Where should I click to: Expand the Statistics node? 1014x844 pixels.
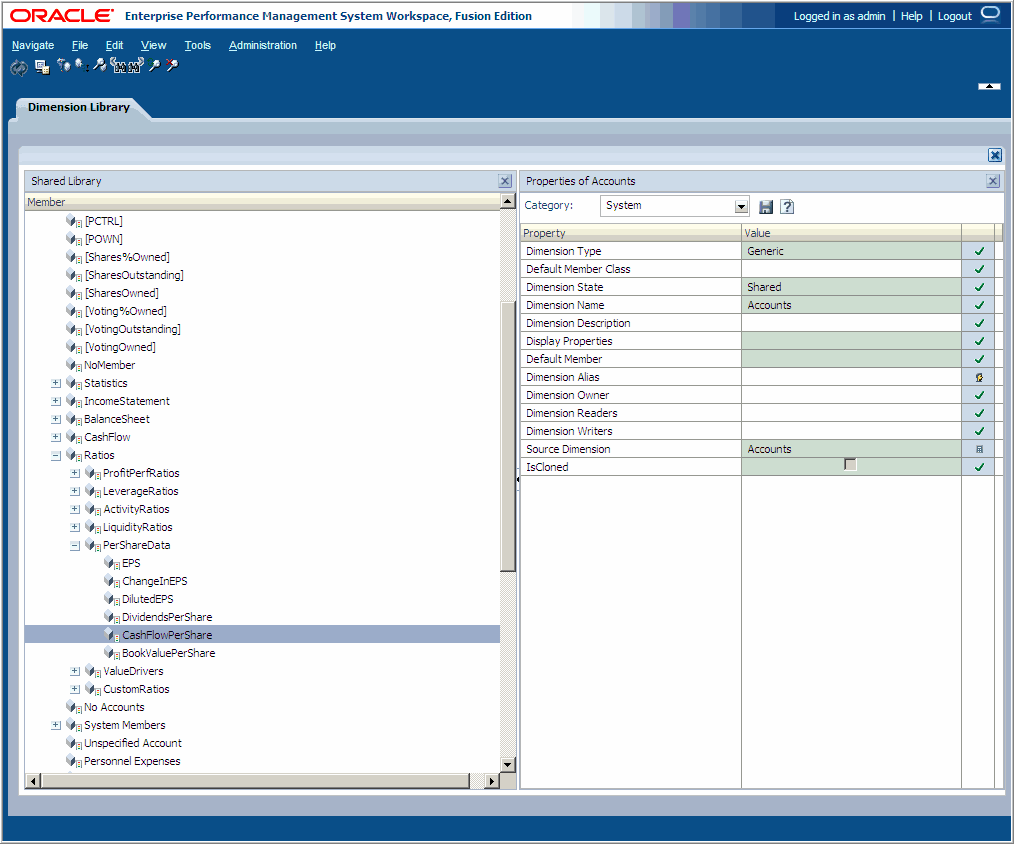(56, 384)
